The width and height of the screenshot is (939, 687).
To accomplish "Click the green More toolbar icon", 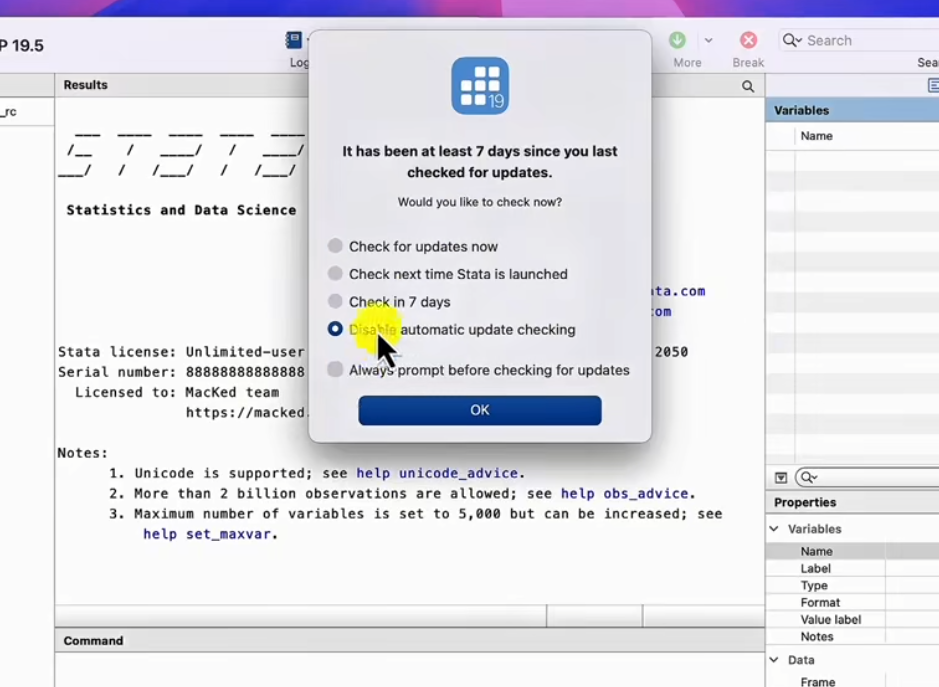I will [x=677, y=40].
